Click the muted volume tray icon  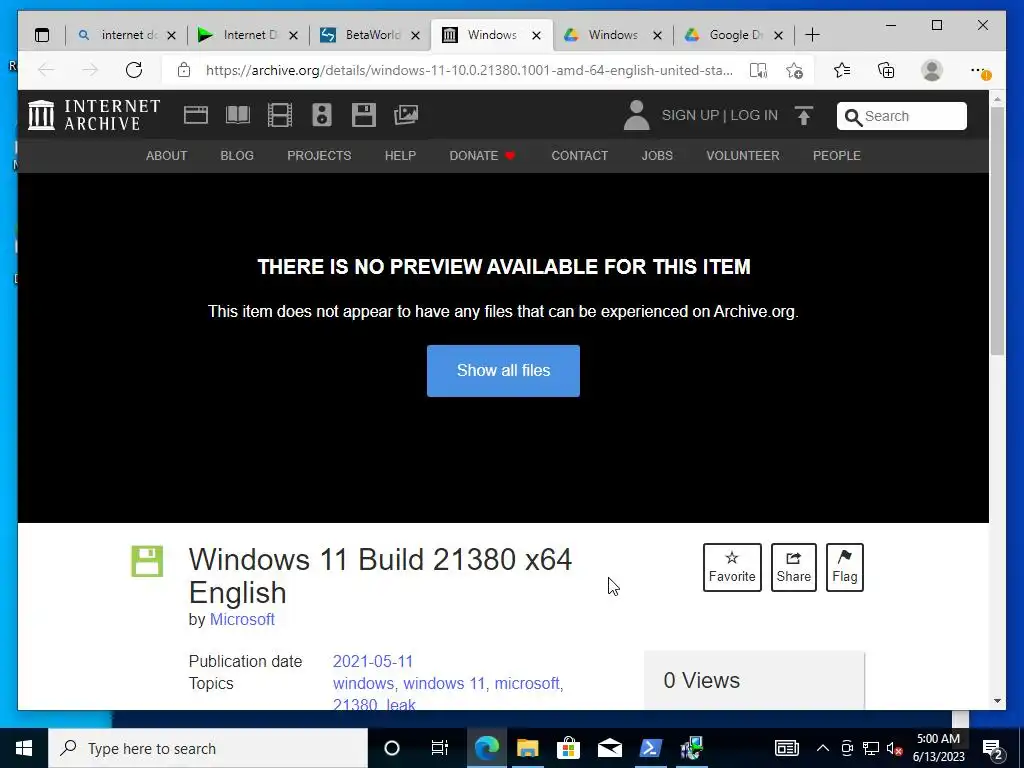tap(895, 748)
